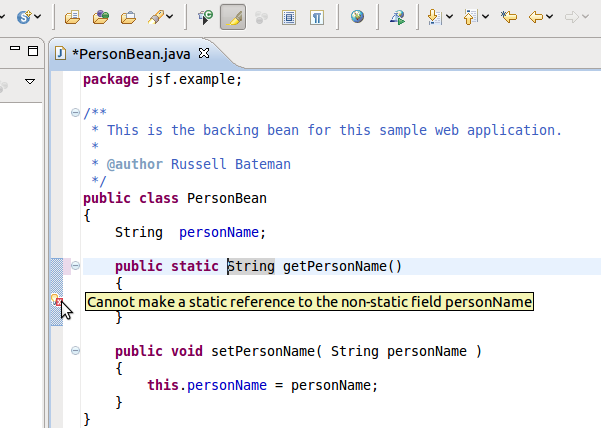
Task: Click the '@author' Javadoc tag
Action: (x=135, y=164)
